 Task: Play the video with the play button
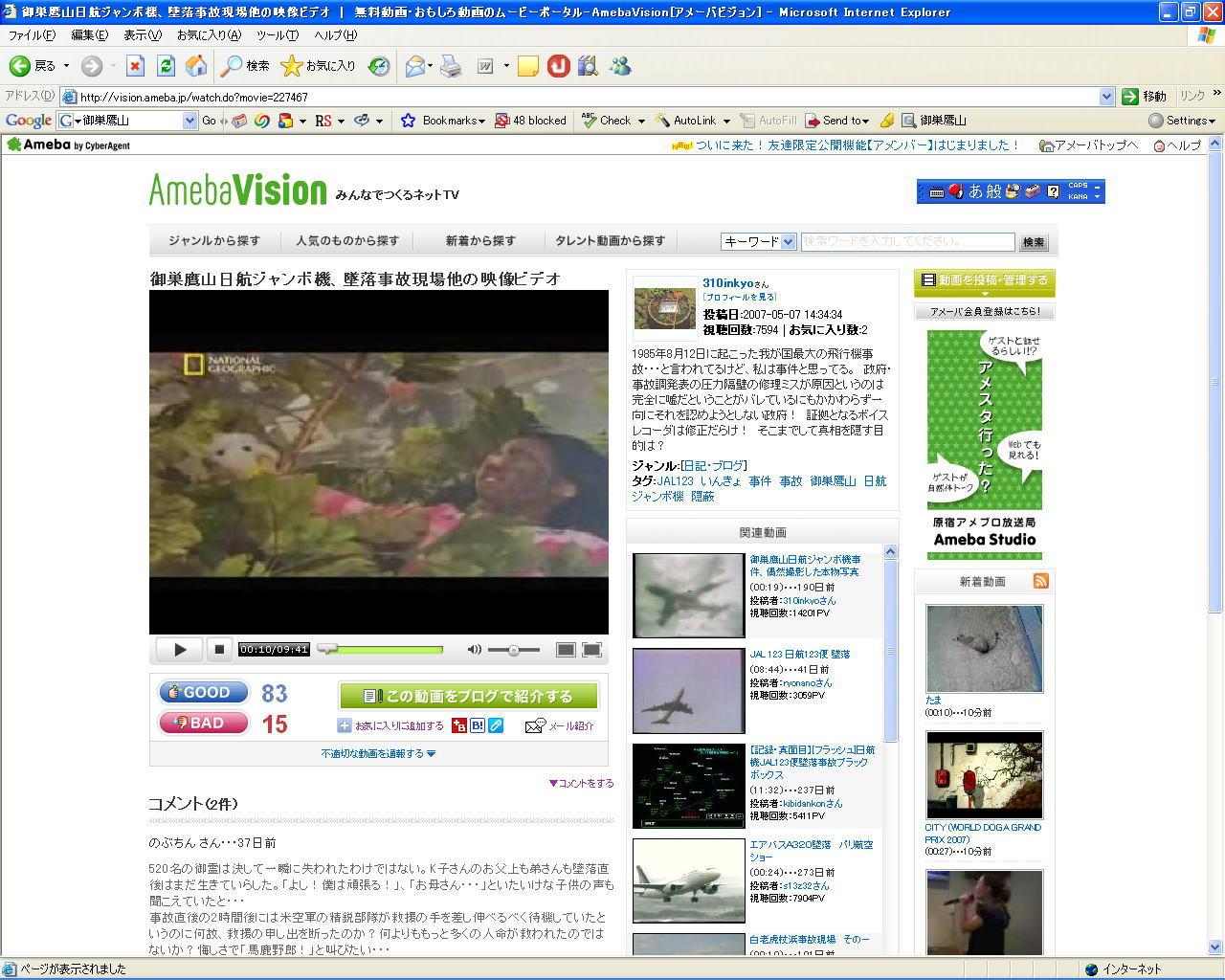click(x=180, y=650)
